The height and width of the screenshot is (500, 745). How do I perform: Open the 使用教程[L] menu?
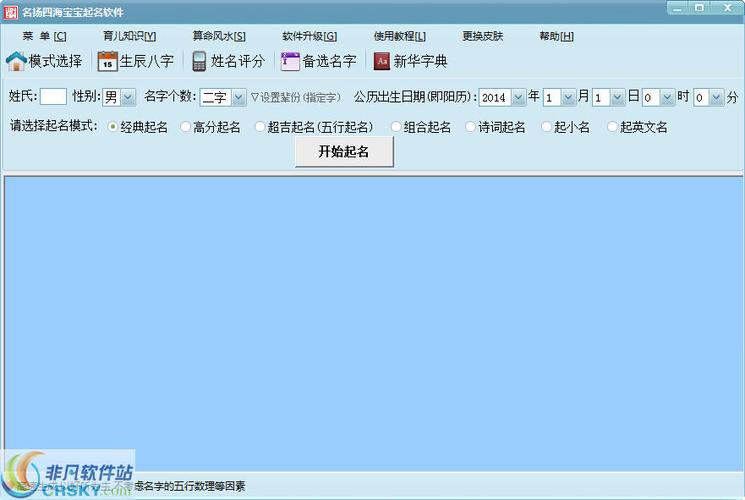point(400,36)
